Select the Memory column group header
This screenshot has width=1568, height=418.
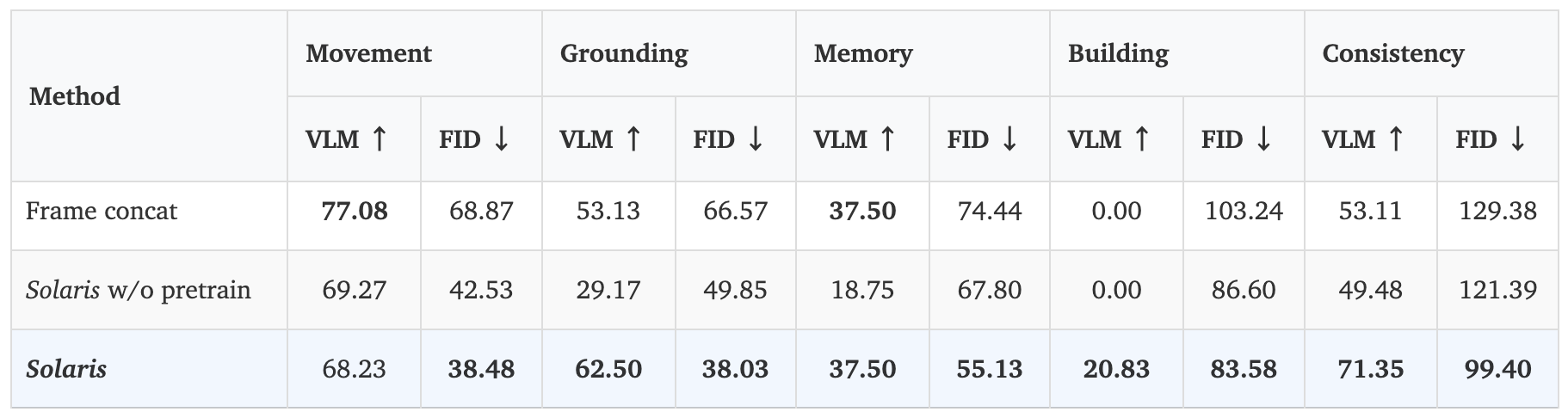[x=862, y=53]
